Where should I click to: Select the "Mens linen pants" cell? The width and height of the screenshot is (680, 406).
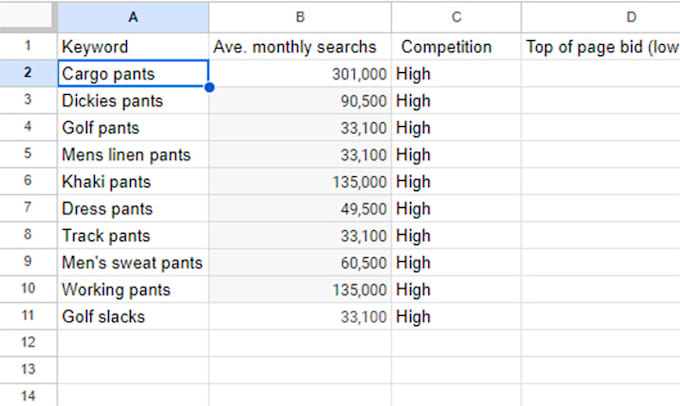click(x=133, y=154)
